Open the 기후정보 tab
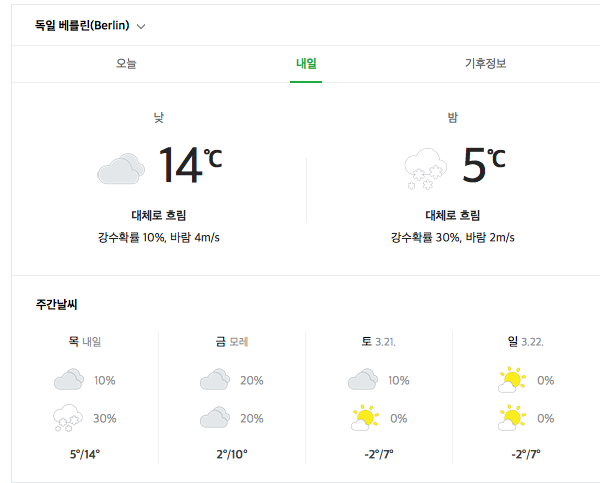Image resolution: width=600 pixels, height=483 pixels. click(485, 64)
